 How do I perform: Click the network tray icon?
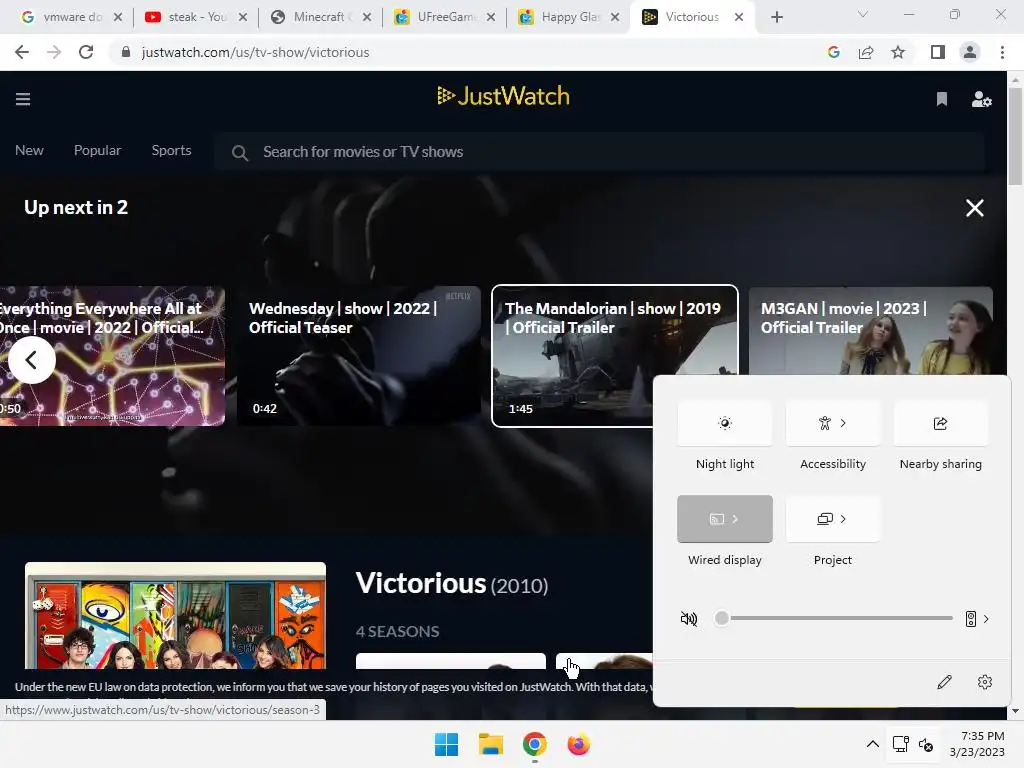point(901,744)
